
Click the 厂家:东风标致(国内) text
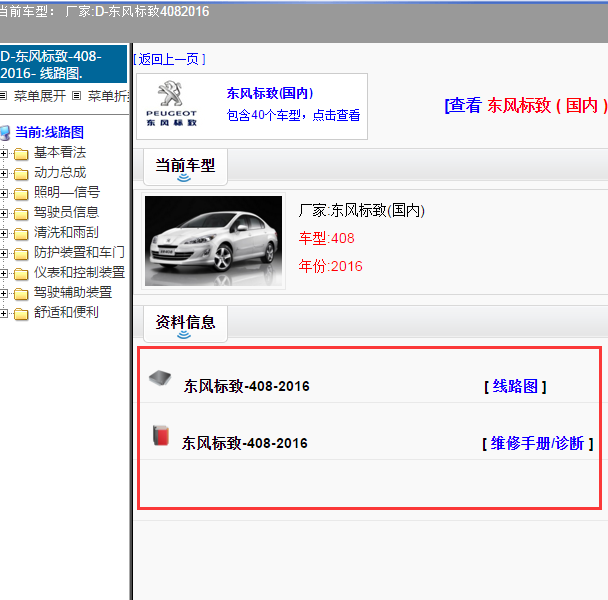(x=361, y=211)
